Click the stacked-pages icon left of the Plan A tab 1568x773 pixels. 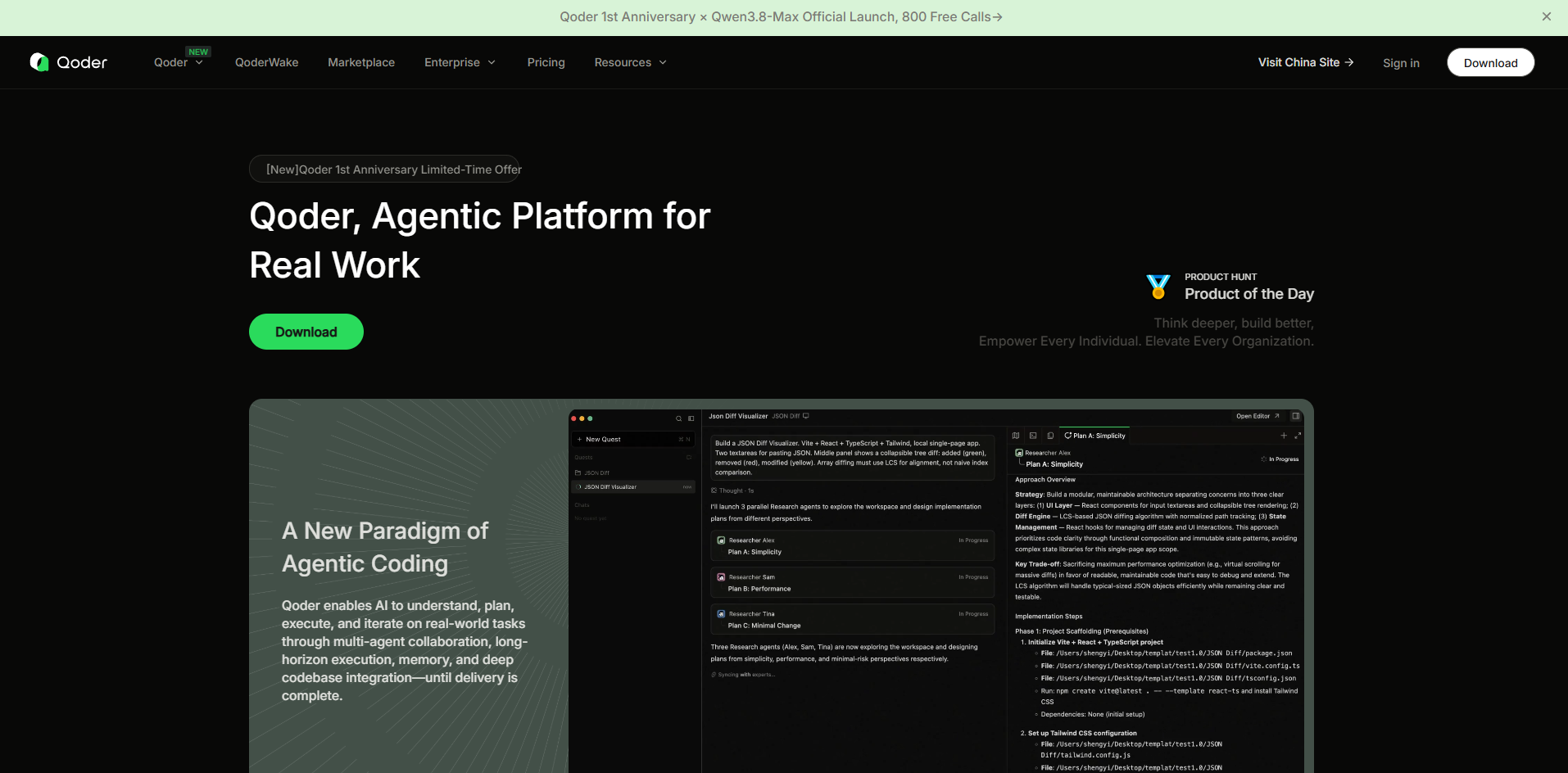(x=1050, y=436)
